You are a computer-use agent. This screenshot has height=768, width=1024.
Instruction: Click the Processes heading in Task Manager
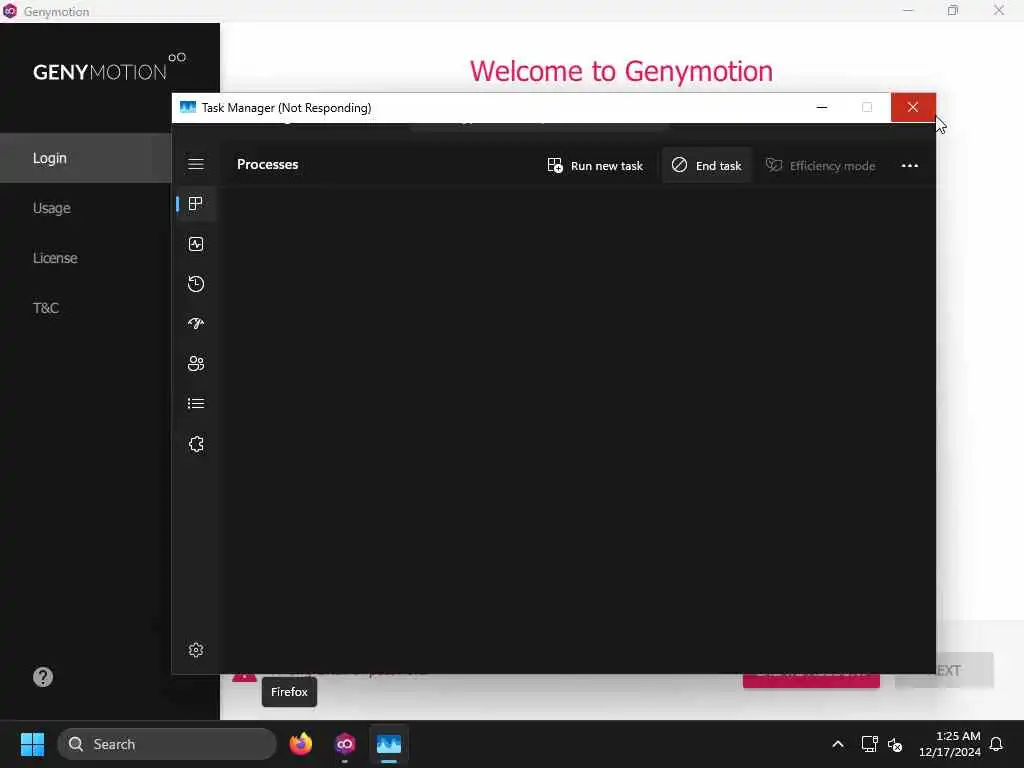[x=268, y=165]
